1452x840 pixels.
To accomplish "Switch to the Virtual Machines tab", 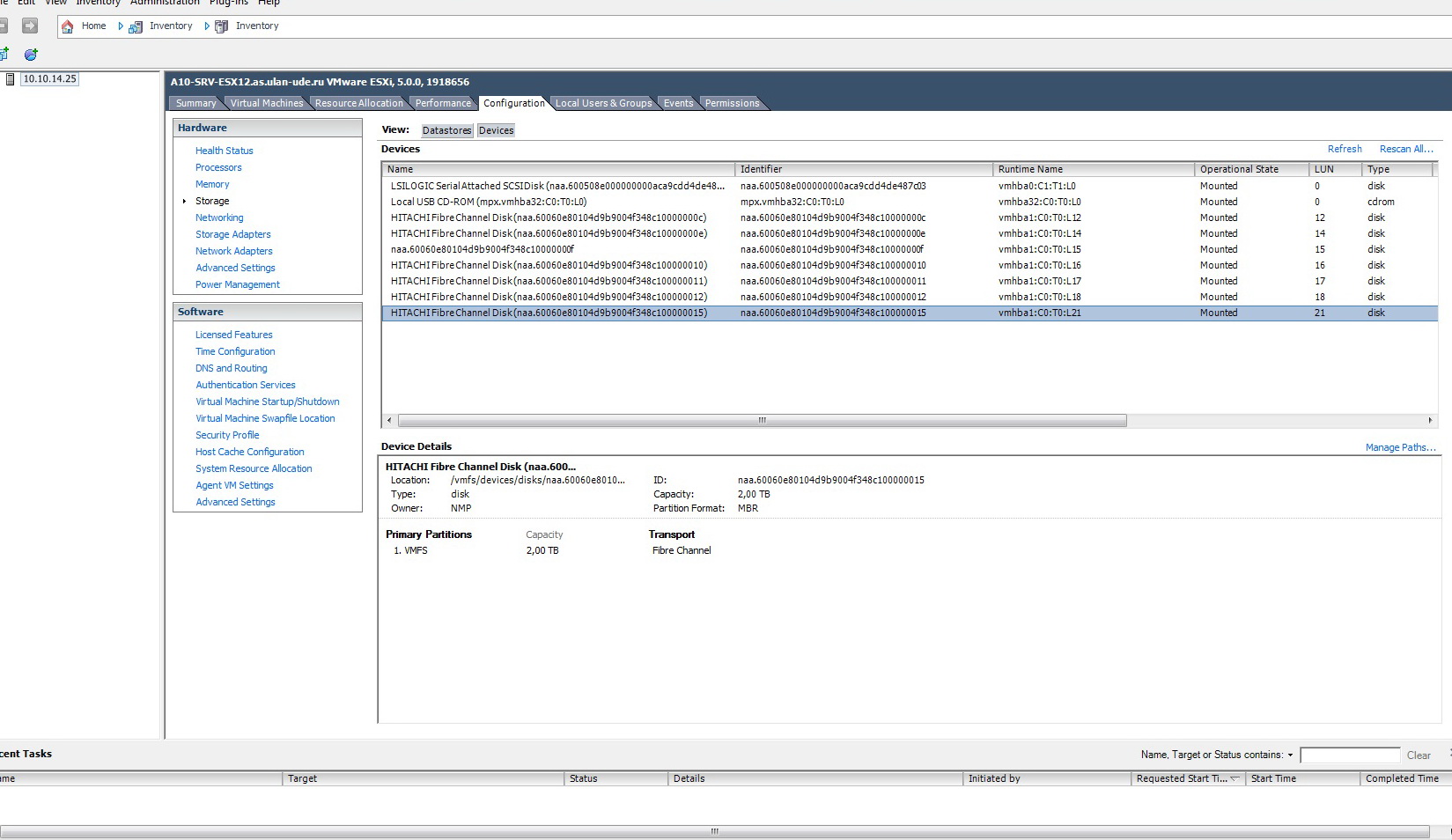I will (x=266, y=103).
